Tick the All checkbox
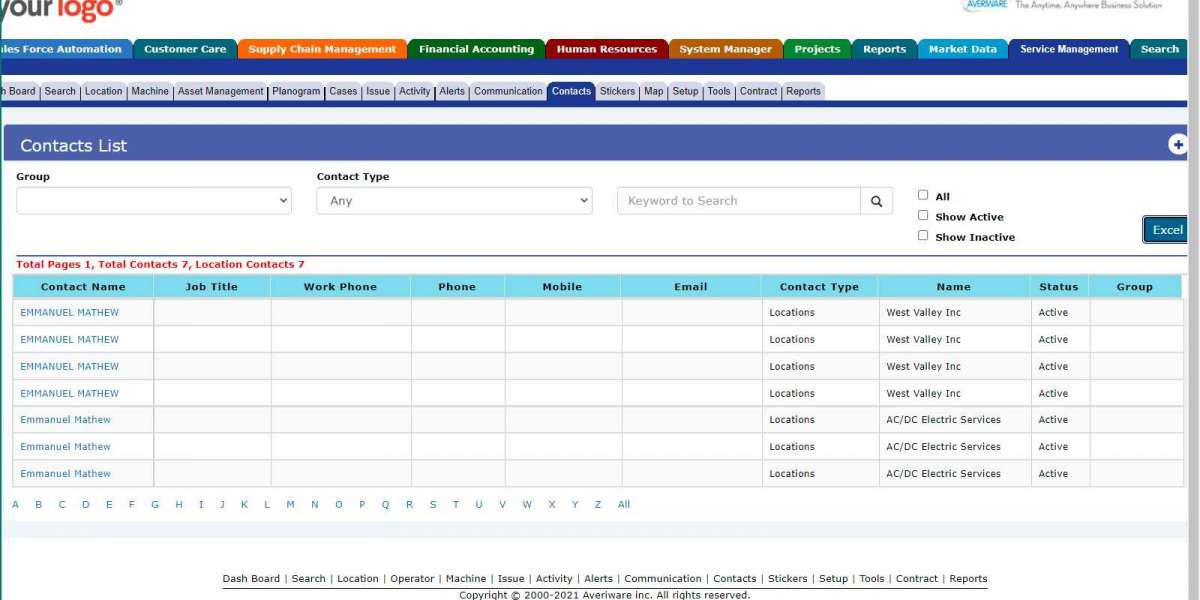Viewport: 1200px width, 600px height. pos(923,195)
